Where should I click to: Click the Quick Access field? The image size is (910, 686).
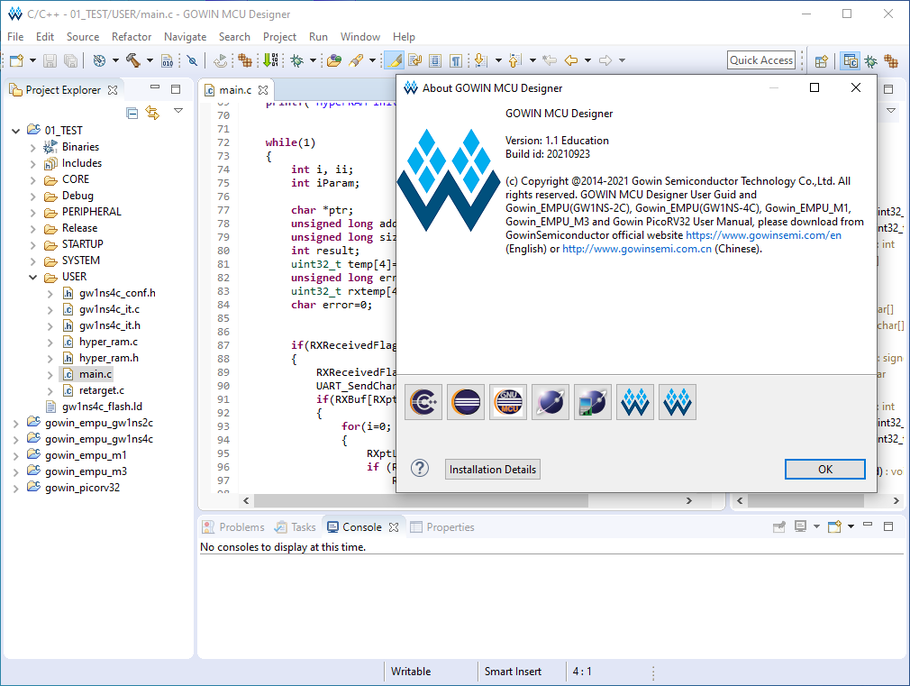(x=761, y=60)
